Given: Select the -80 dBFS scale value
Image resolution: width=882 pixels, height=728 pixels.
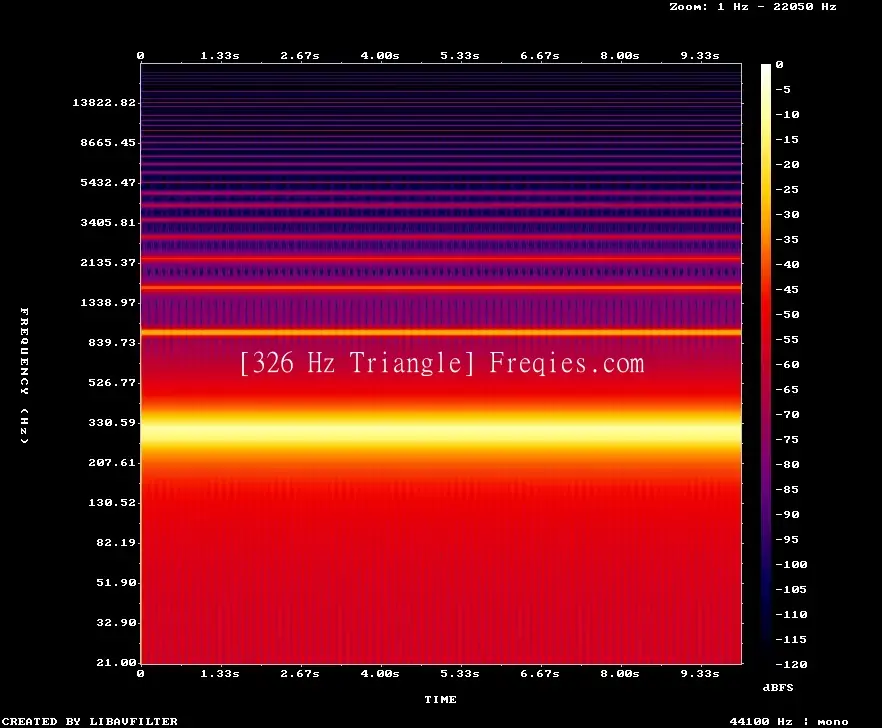Looking at the screenshot, I should [788, 464].
